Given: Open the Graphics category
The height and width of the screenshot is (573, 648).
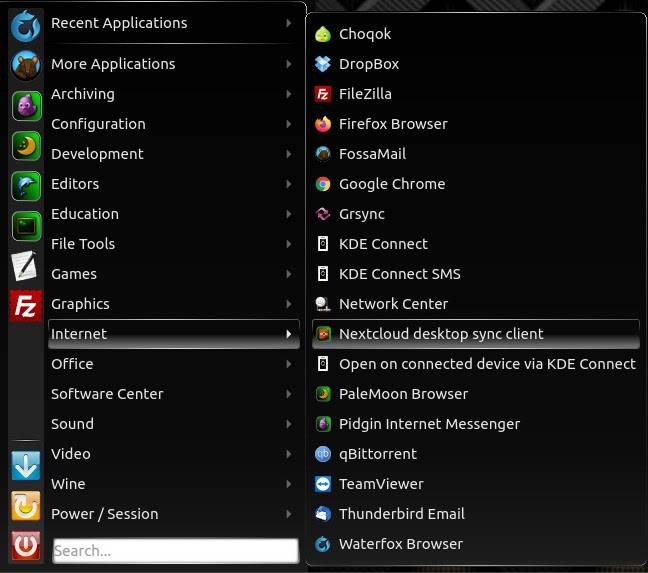Looking at the screenshot, I should tap(174, 304).
